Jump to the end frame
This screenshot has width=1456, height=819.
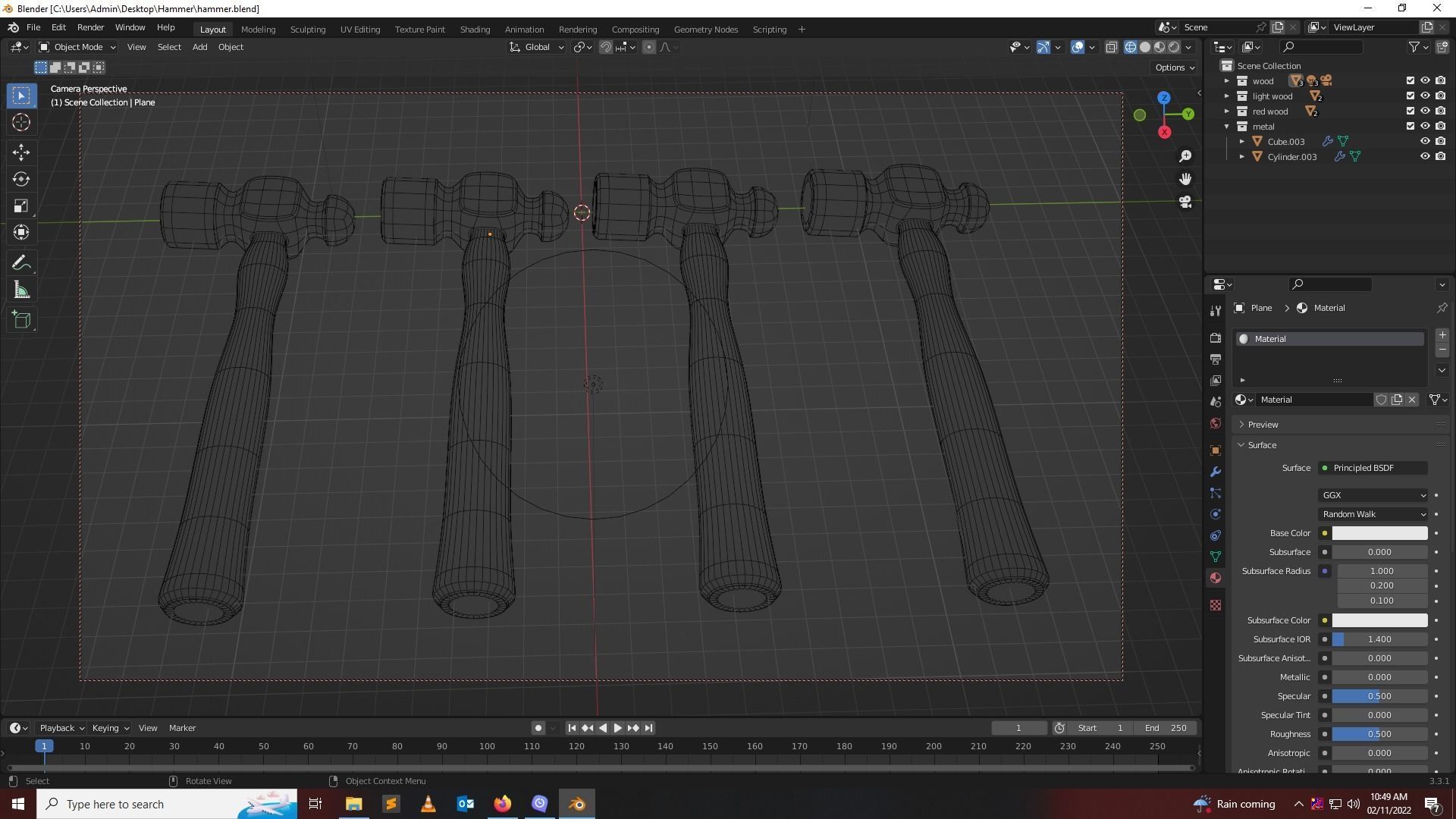[648, 728]
